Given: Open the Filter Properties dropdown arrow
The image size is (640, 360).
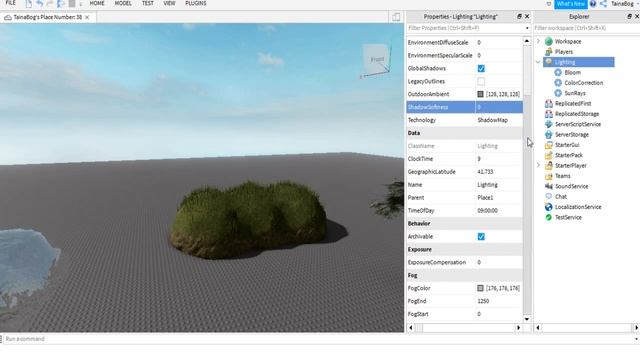Looking at the screenshot, I should (x=527, y=28).
